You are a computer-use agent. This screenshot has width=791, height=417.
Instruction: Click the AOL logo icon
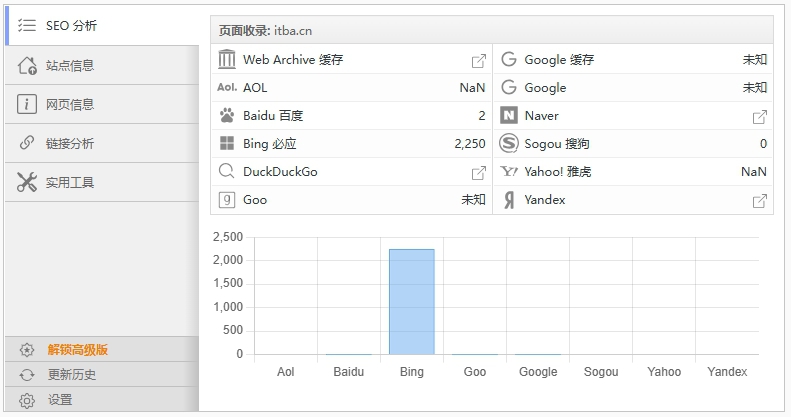click(x=227, y=87)
